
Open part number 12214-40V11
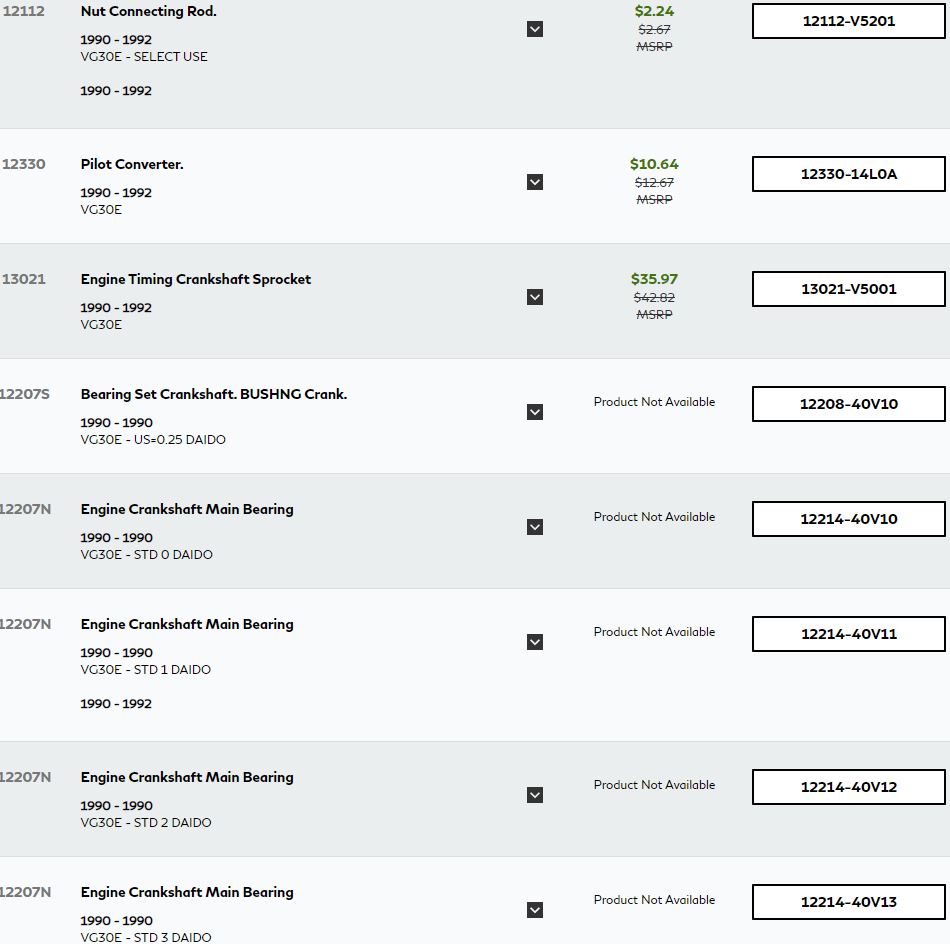(x=848, y=634)
